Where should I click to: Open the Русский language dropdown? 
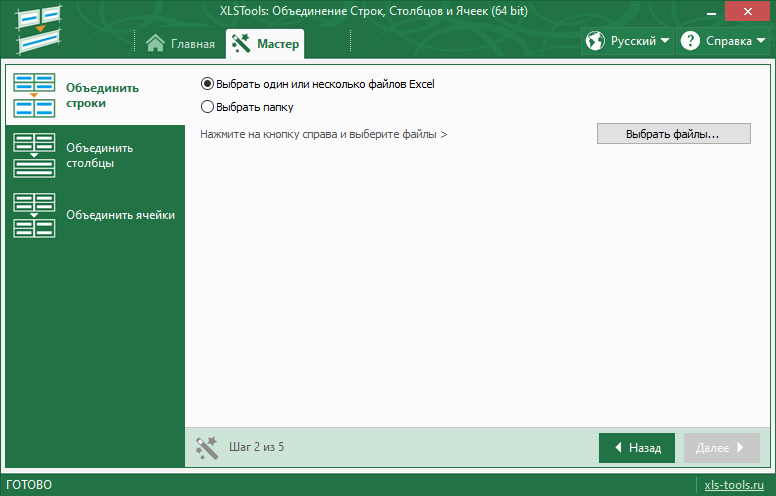point(640,42)
